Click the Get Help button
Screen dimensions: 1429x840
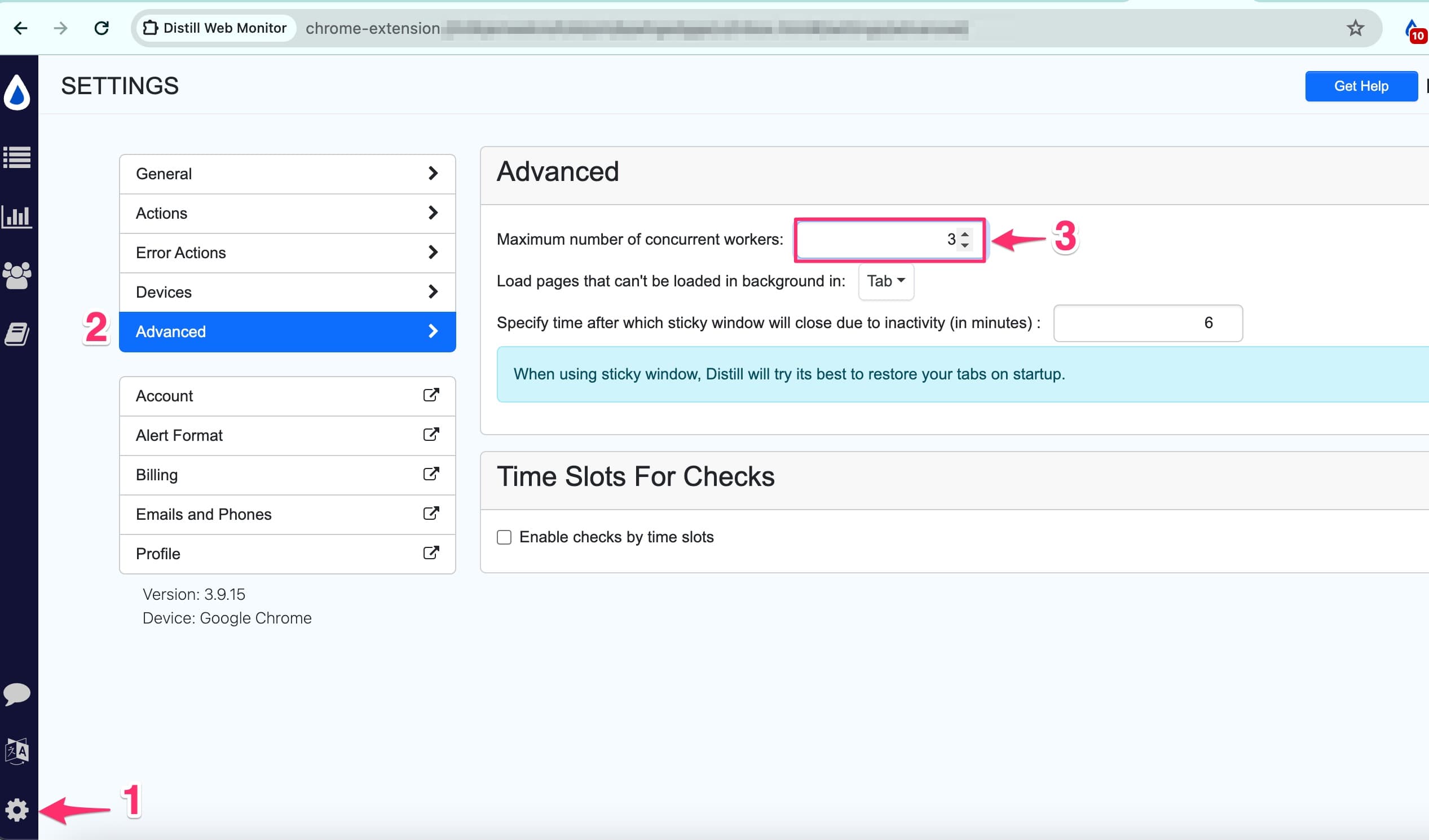point(1361,86)
